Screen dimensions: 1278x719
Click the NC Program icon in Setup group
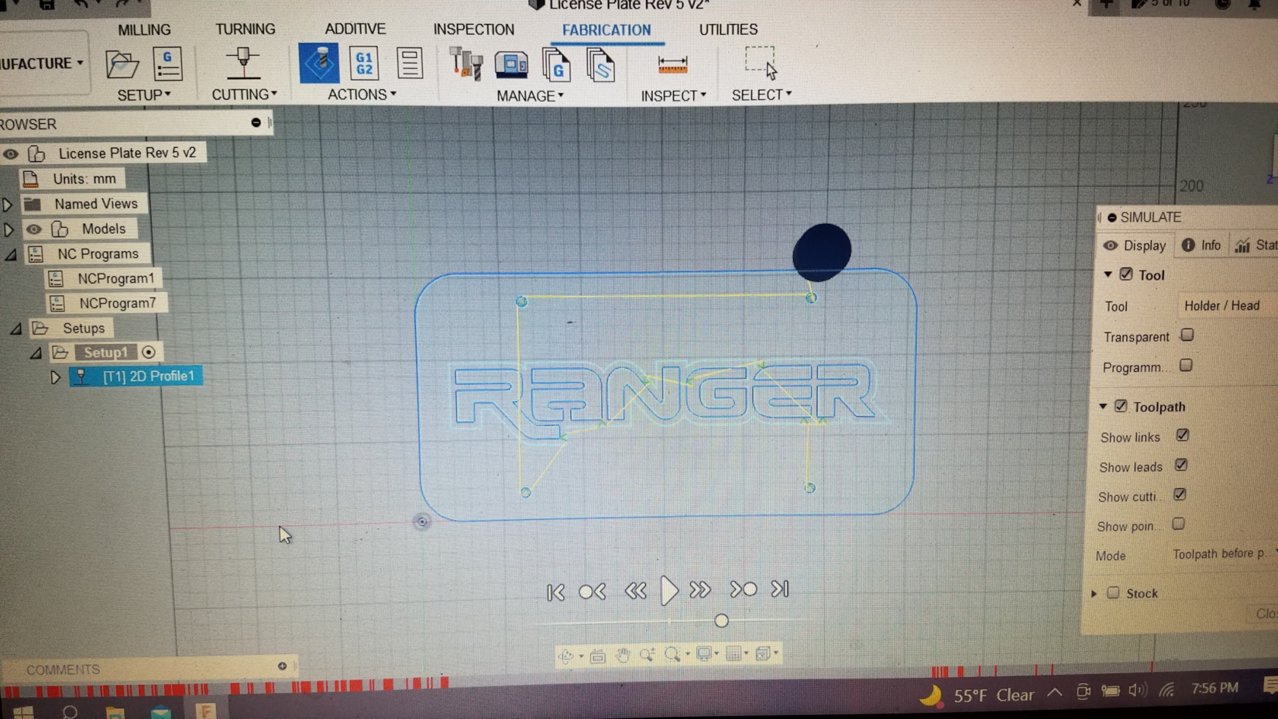(168, 64)
